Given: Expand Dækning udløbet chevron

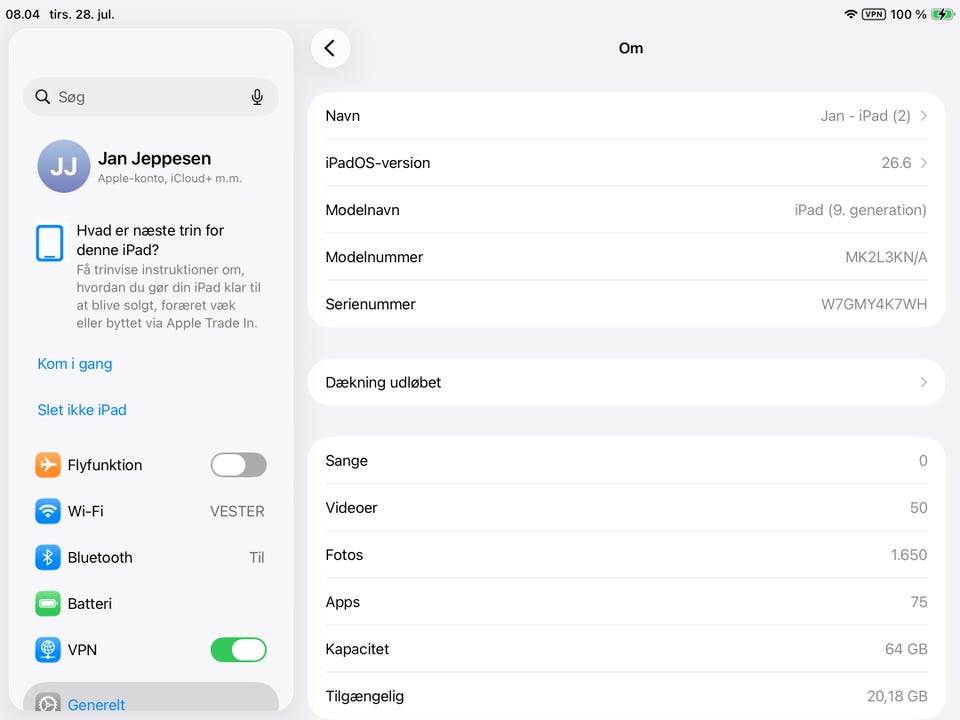Looking at the screenshot, I should coord(923,382).
